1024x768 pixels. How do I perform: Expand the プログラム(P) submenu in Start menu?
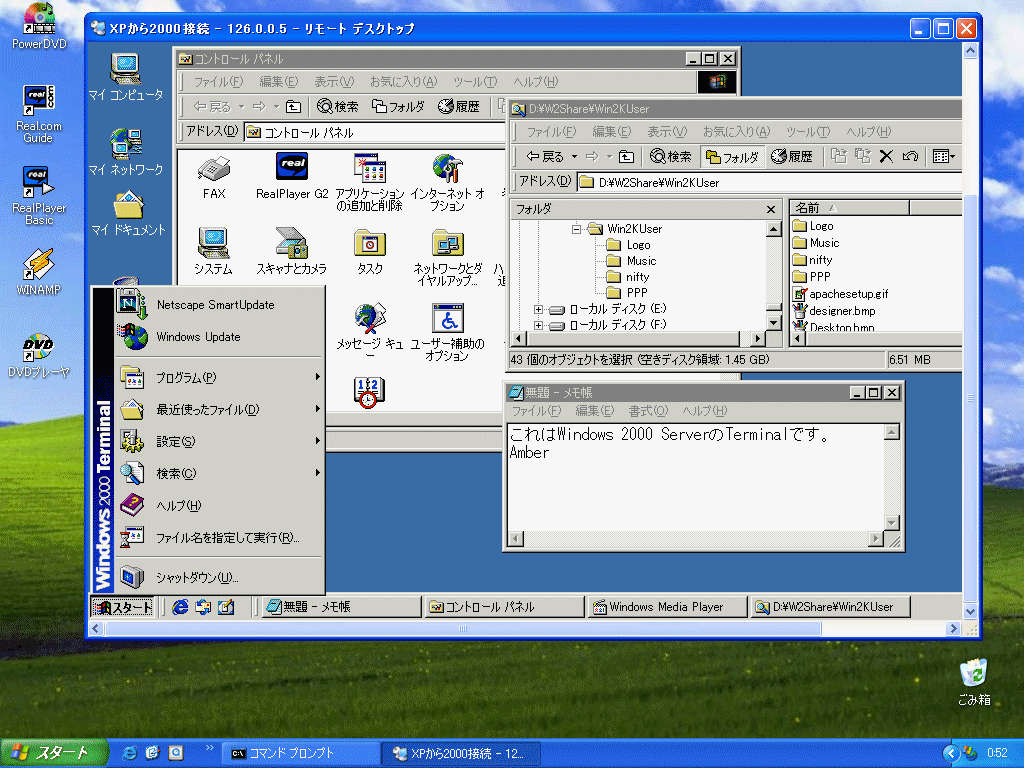click(219, 377)
